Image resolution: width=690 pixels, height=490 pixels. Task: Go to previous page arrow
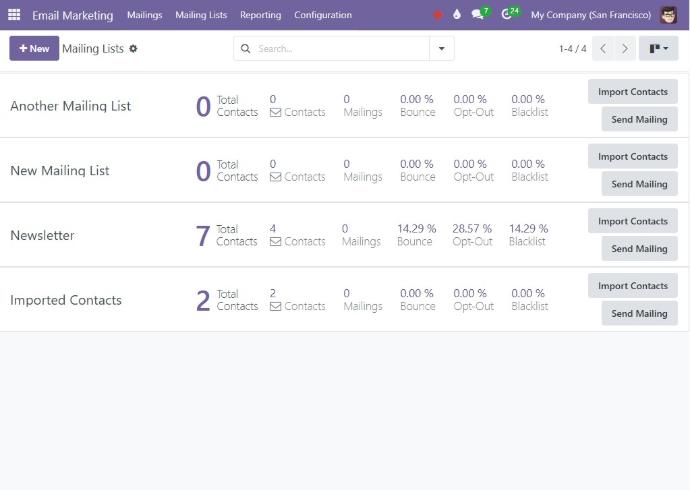point(603,48)
